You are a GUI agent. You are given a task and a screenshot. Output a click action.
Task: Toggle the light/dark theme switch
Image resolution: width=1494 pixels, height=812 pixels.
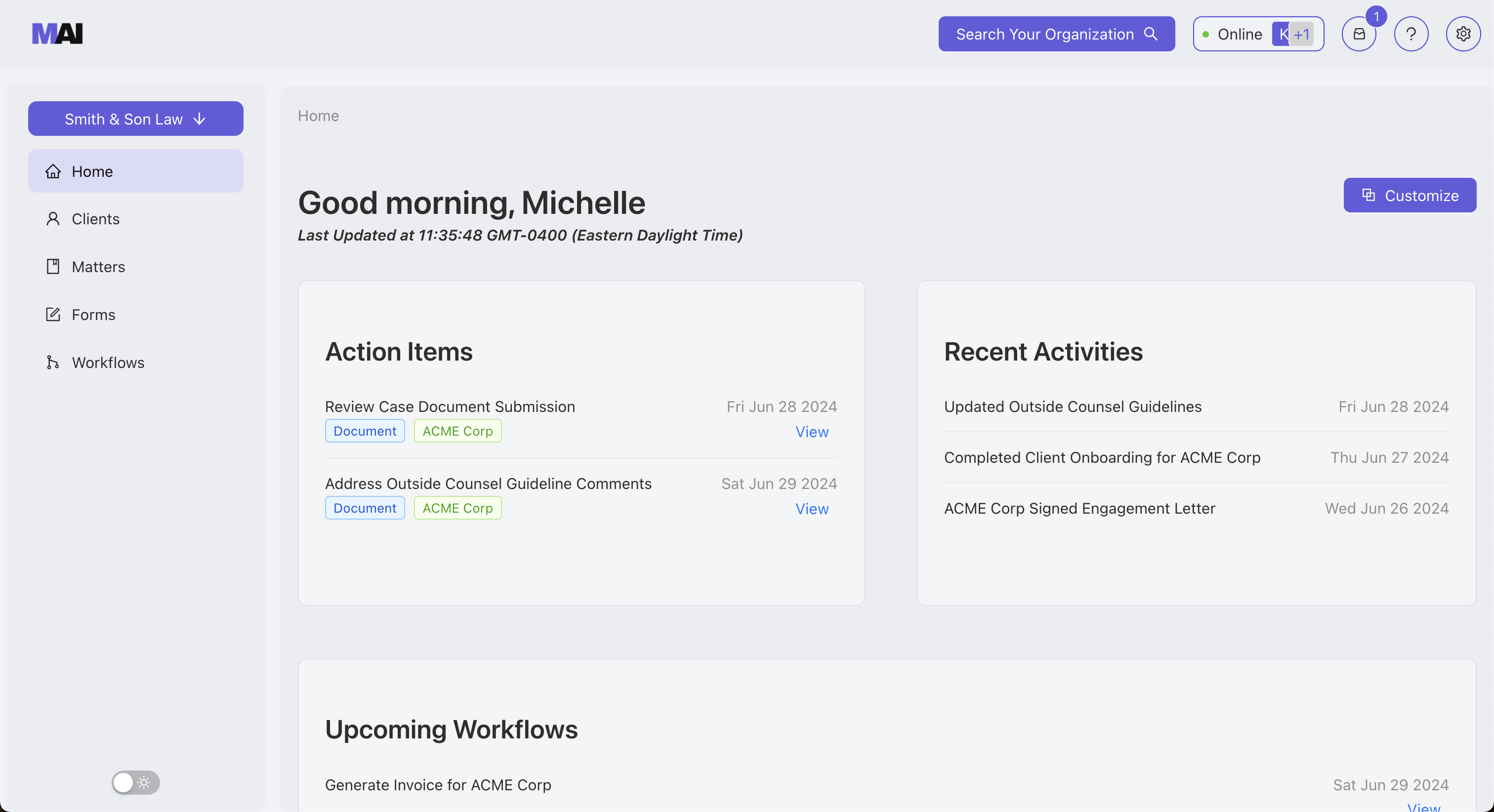pyautogui.click(x=136, y=782)
